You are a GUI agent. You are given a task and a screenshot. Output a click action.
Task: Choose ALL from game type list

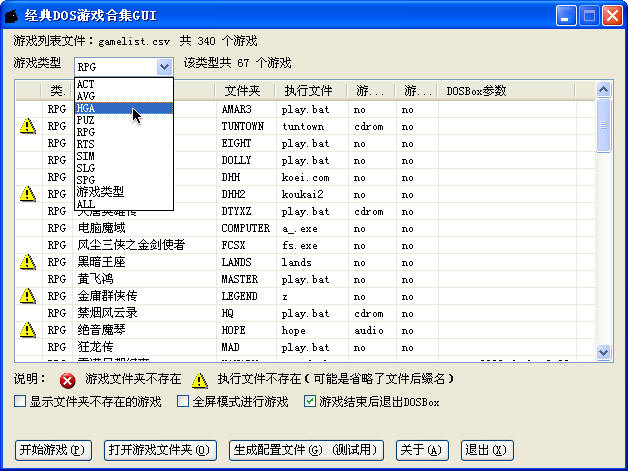(124, 204)
